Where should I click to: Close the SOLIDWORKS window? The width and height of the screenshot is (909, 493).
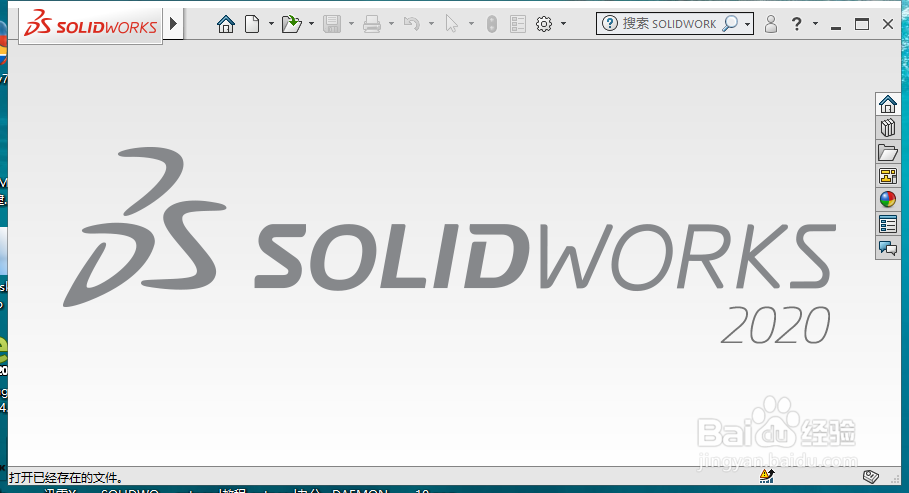pos(888,24)
